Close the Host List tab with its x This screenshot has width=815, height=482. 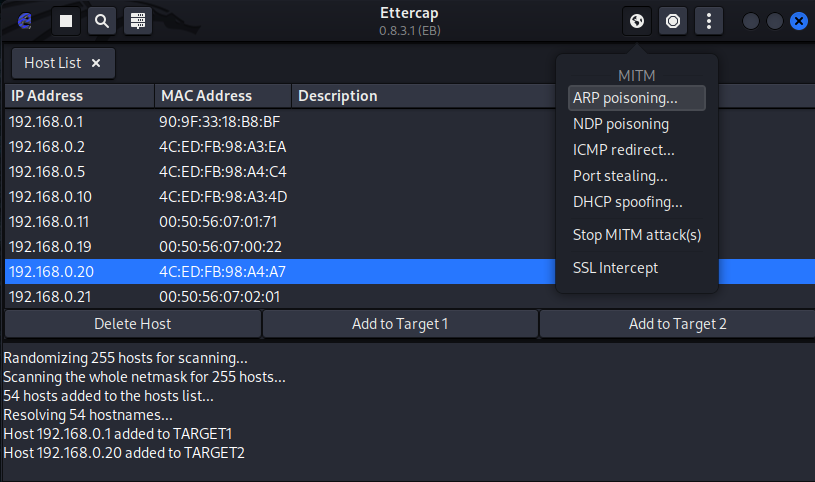pyautogui.click(x=96, y=63)
